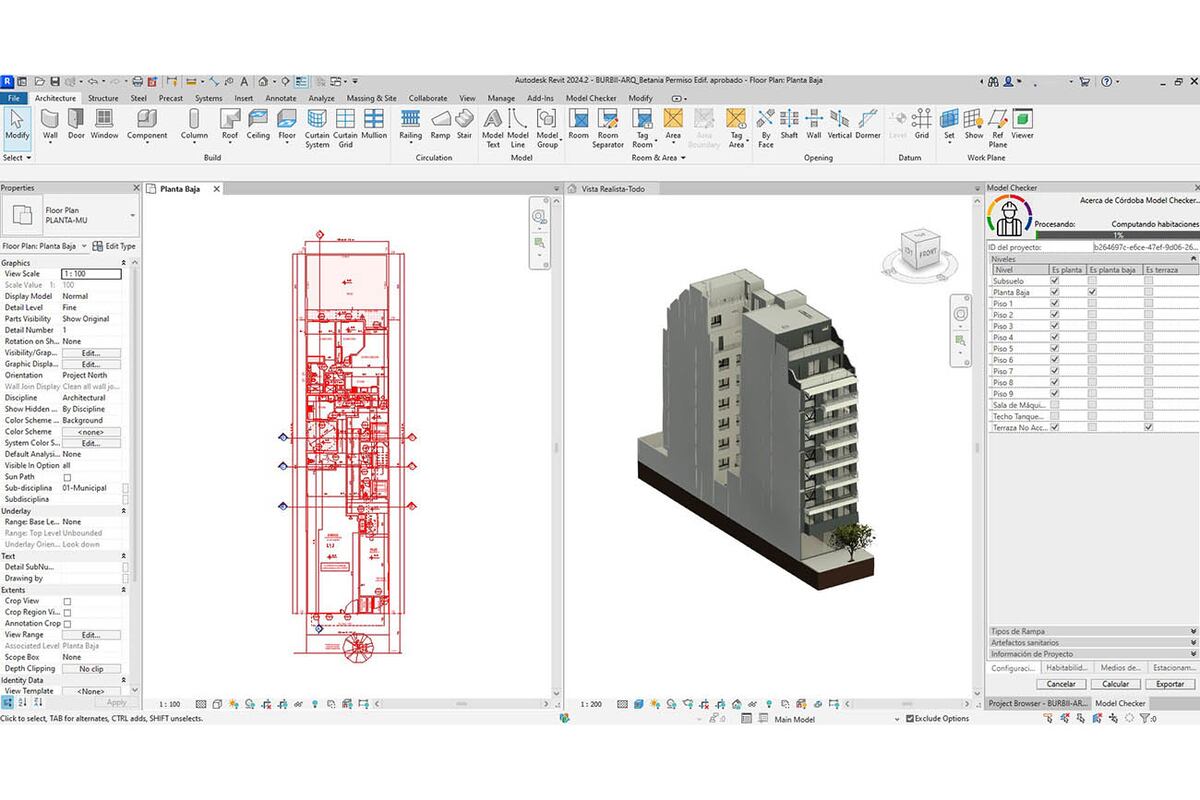This screenshot has width=1200, height=800.
Task: Close the Planta Baja view tab
Action: click(217, 188)
